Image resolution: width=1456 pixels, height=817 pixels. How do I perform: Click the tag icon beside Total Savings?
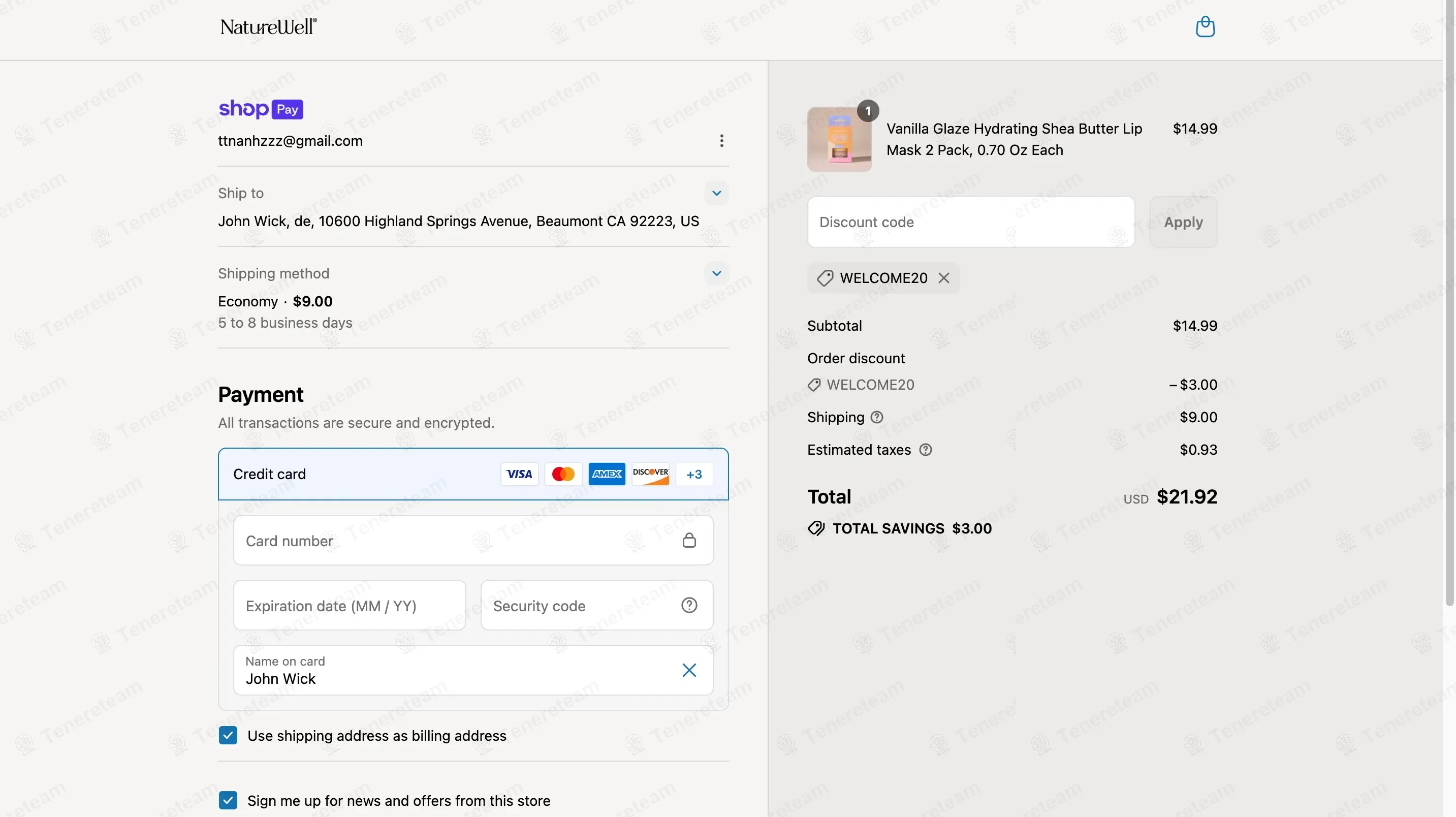pyautogui.click(x=816, y=528)
